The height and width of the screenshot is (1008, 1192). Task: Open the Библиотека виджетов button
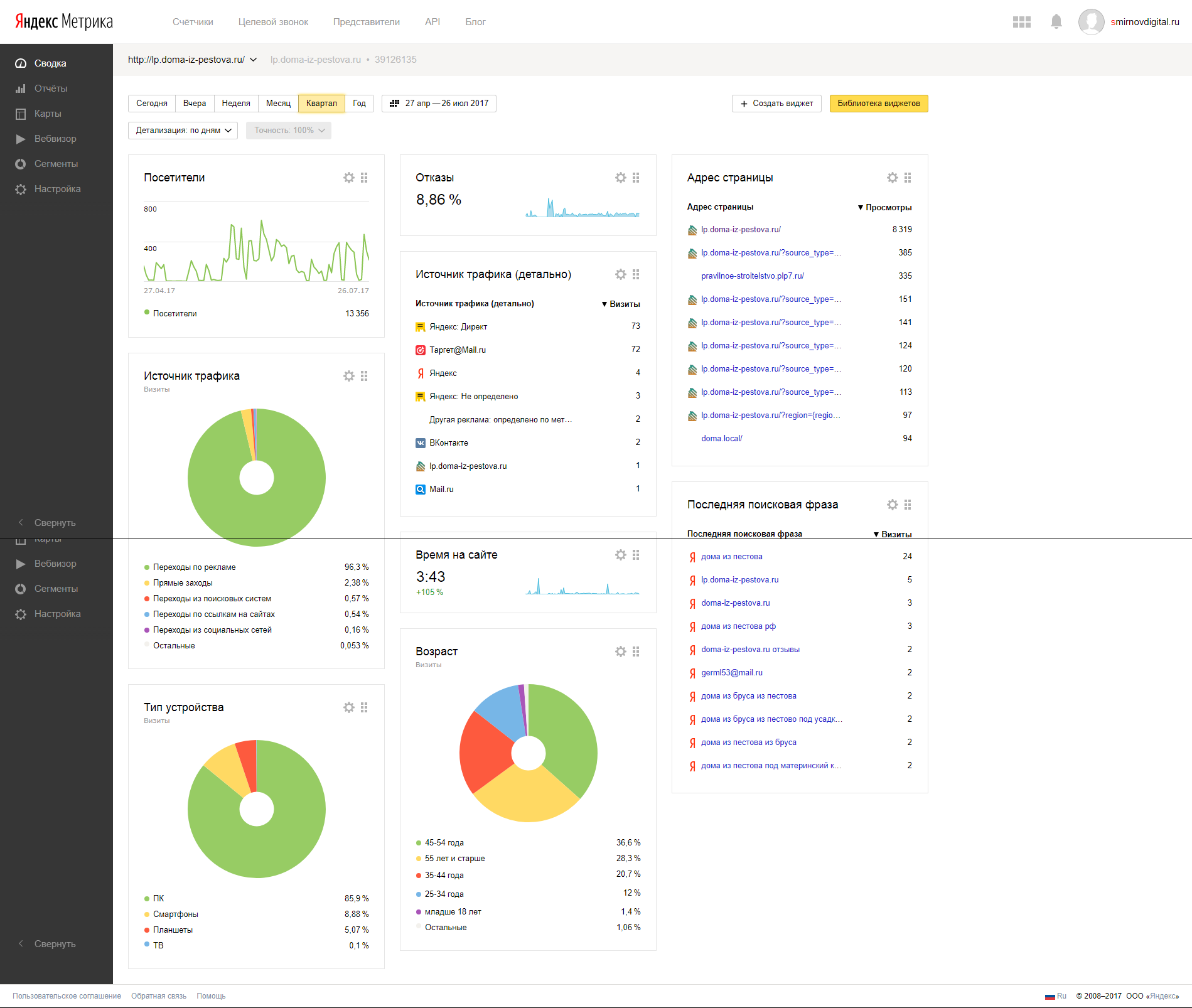[879, 104]
